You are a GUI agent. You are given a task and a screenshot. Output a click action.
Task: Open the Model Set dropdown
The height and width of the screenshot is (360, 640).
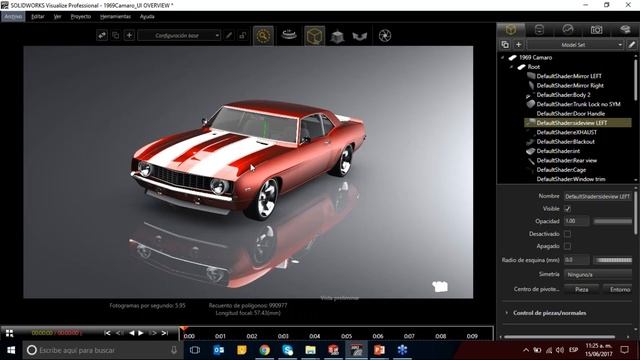576,44
